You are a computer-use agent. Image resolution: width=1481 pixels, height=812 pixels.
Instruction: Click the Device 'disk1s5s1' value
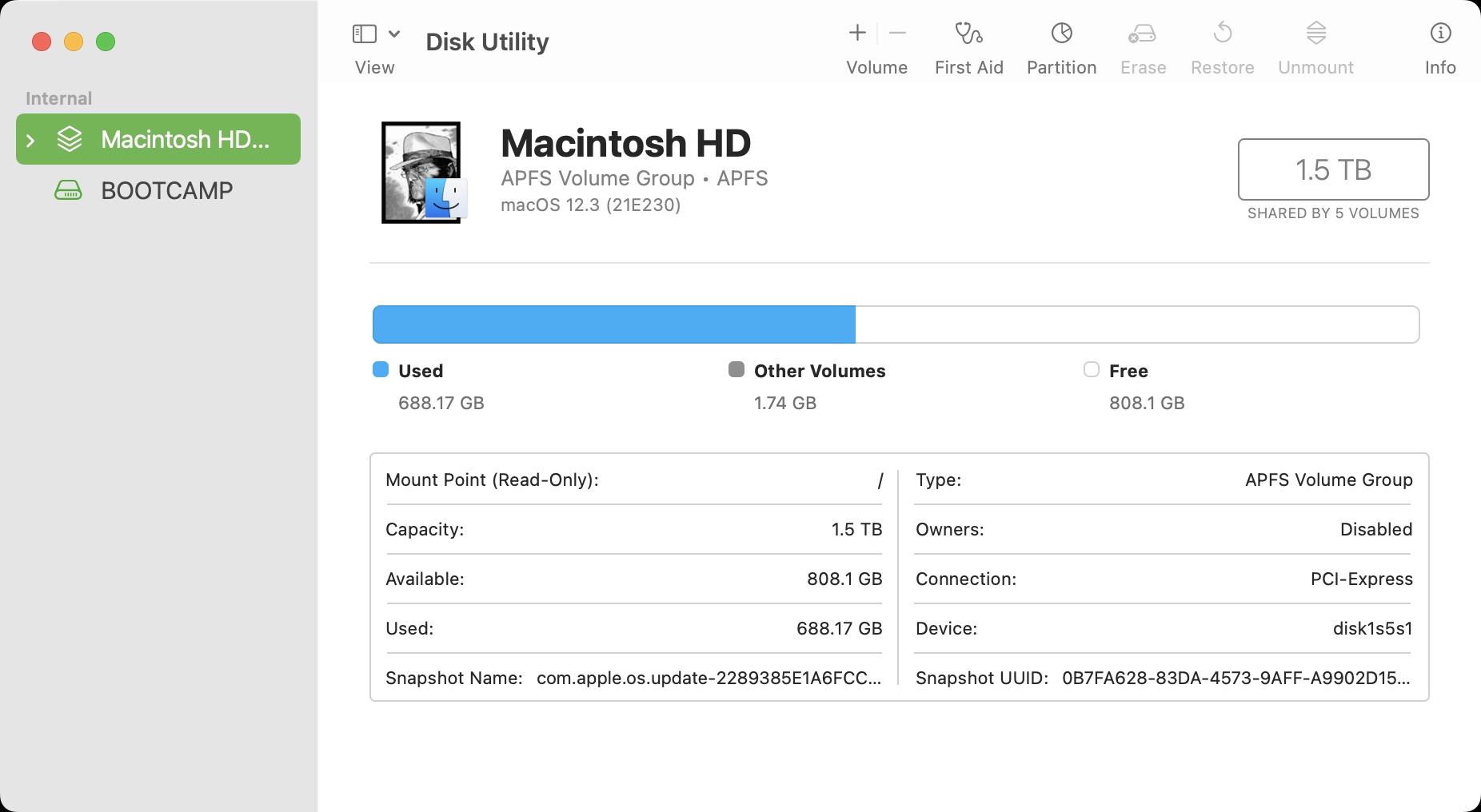click(1372, 629)
